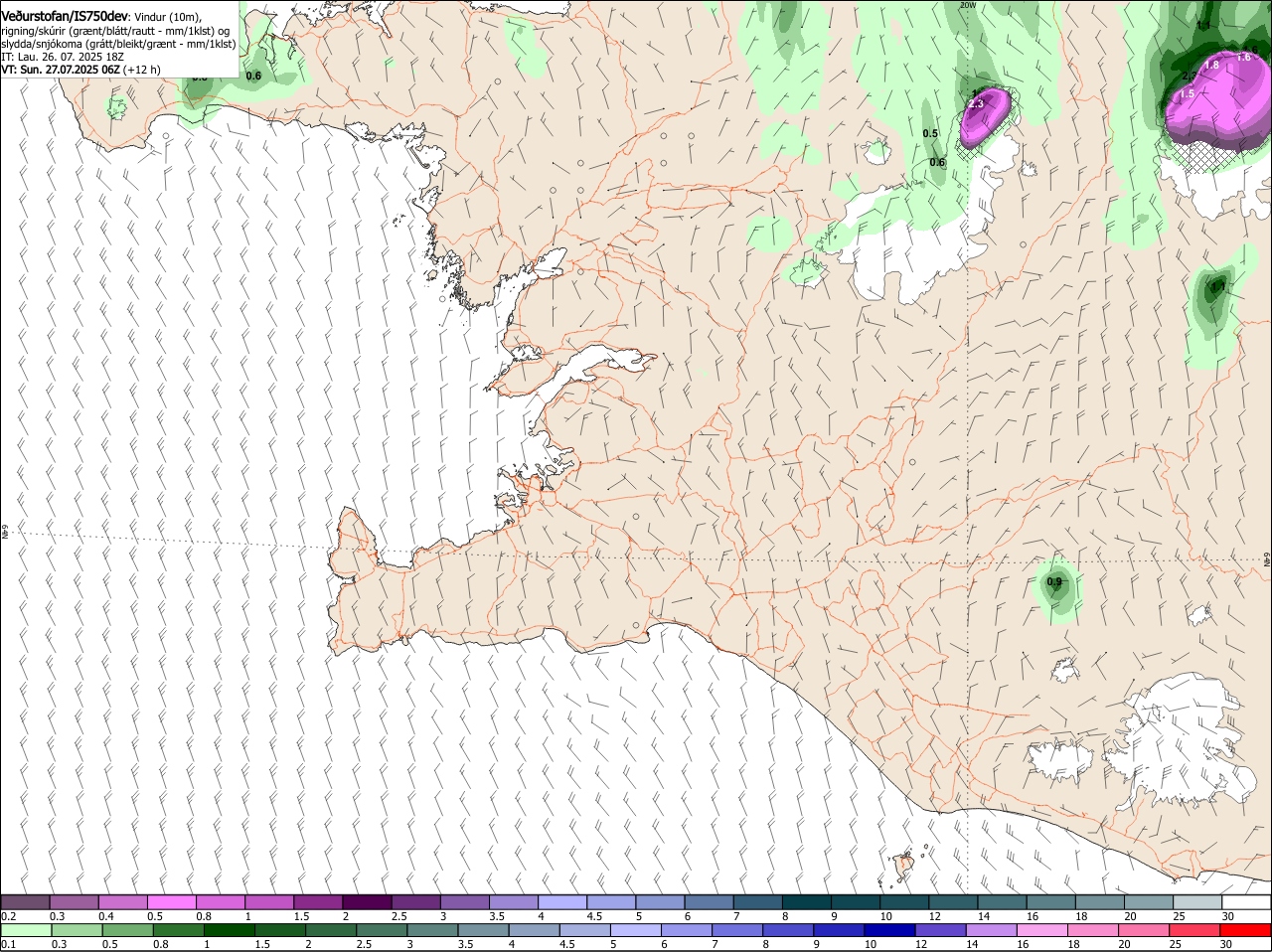Screen dimensions: 1272x952
Task: Click the 'VT: Sun. 27.07.2025 06Z' valid time
Action: [61, 70]
